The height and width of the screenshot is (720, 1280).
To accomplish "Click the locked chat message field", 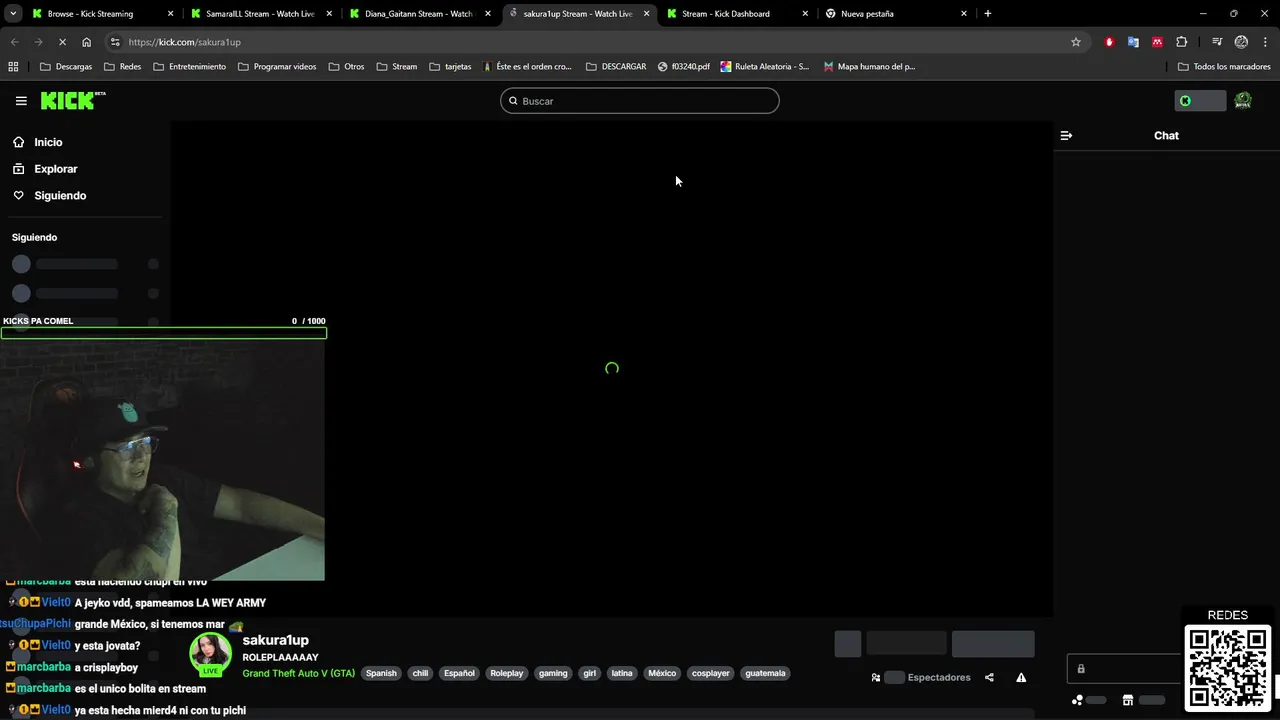I will [x=1125, y=668].
